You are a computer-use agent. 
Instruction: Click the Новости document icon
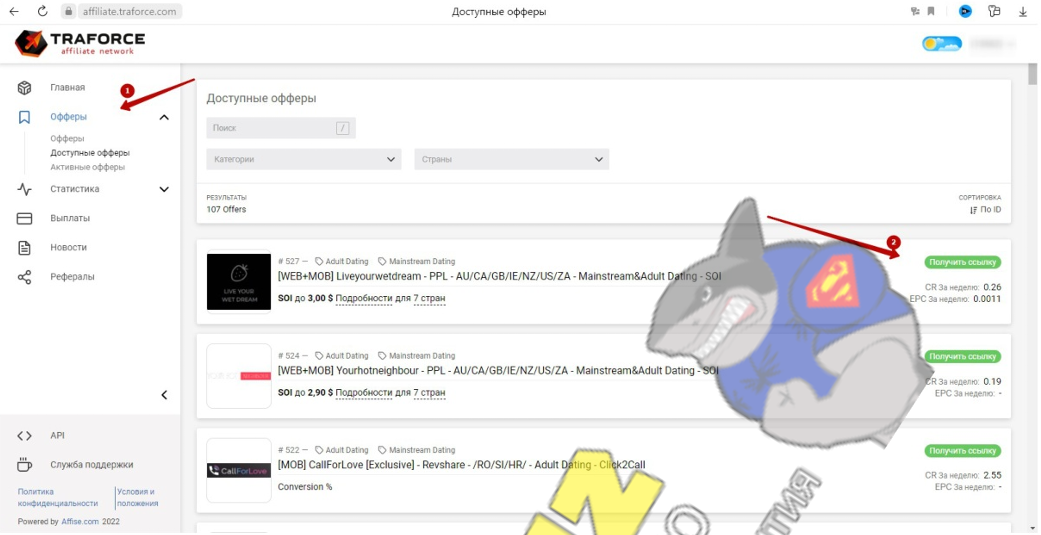25,247
